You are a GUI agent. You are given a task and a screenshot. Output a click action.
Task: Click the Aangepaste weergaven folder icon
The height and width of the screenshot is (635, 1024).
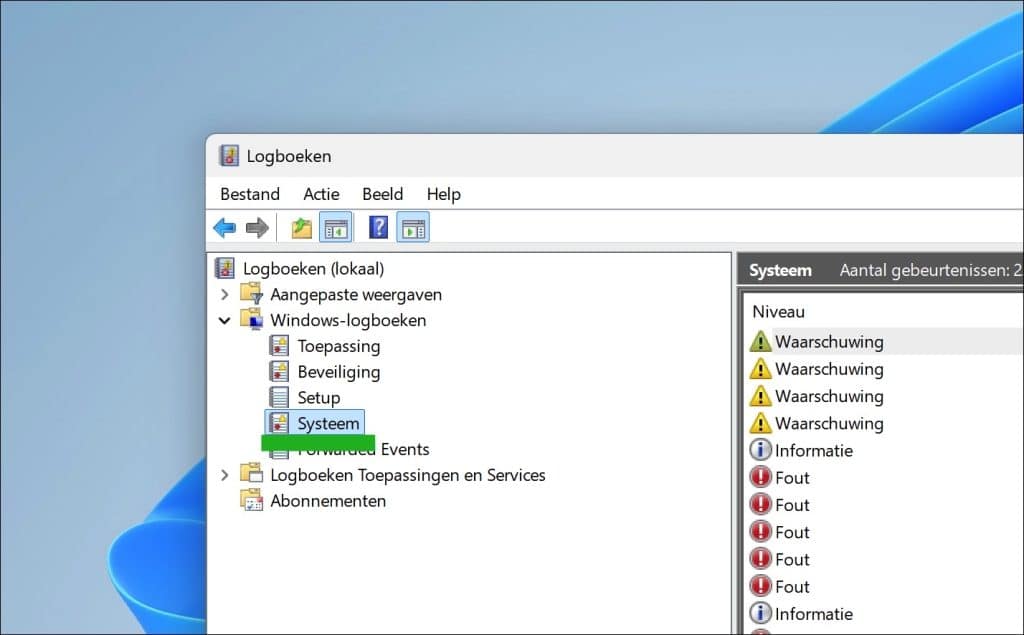[251, 294]
